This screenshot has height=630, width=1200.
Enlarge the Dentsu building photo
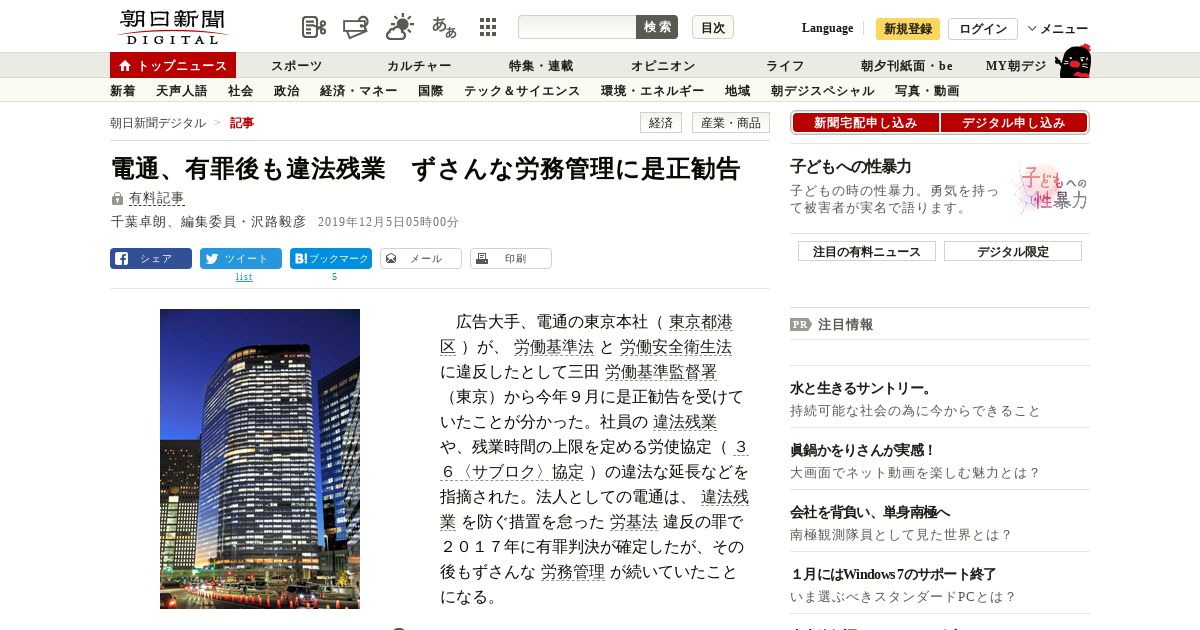pyautogui.click(x=260, y=459)
